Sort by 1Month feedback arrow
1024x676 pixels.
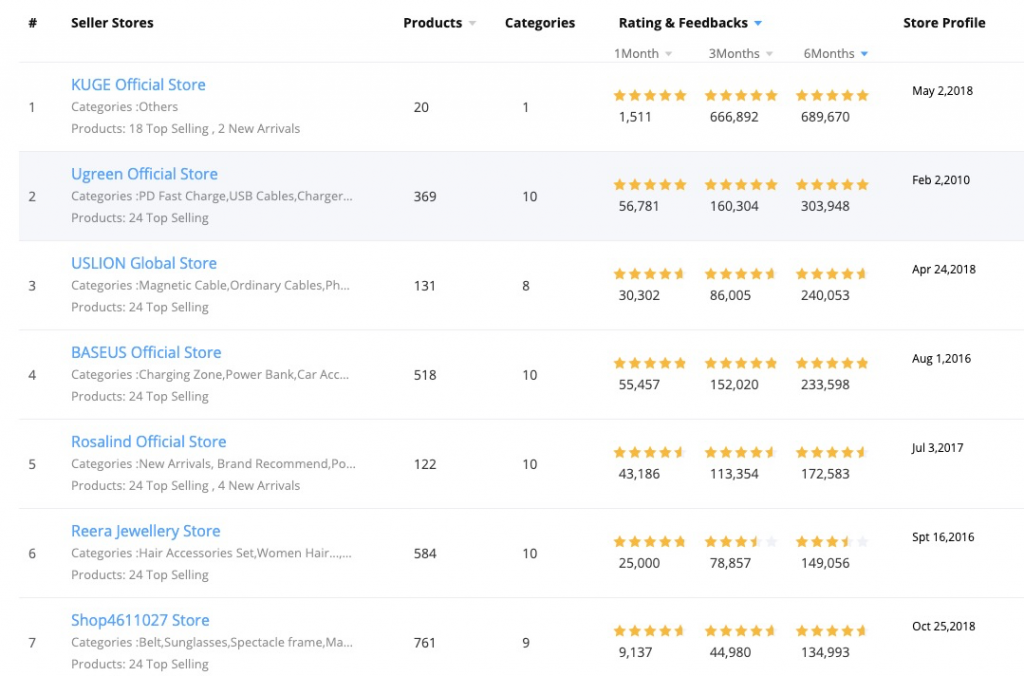click(669, 54)
